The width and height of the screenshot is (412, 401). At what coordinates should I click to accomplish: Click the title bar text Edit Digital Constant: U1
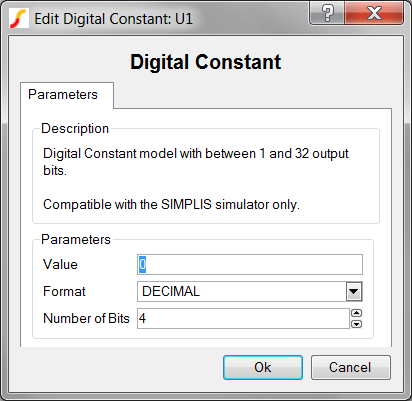[114, 19]
